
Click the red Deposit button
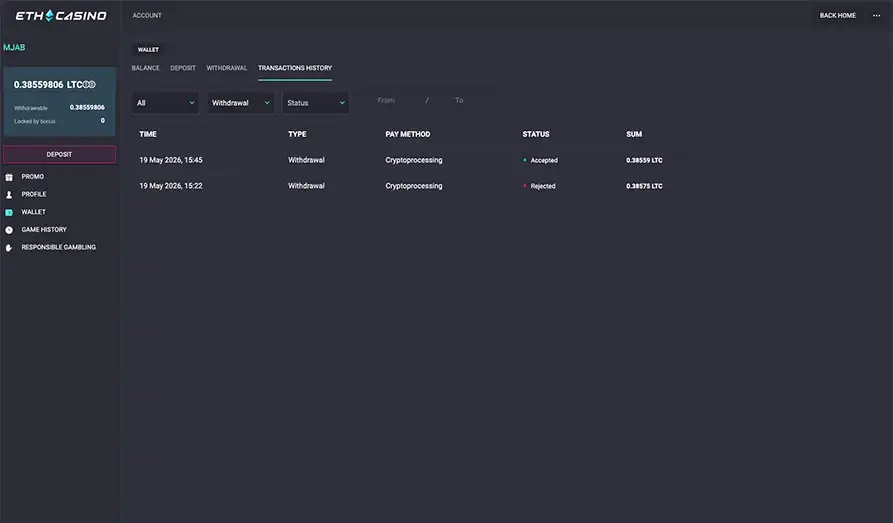pos(59,154)
